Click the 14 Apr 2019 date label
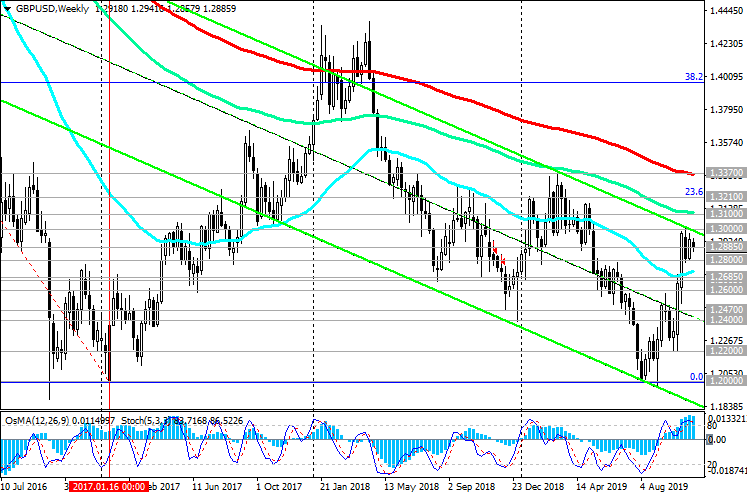 point(602,487)
